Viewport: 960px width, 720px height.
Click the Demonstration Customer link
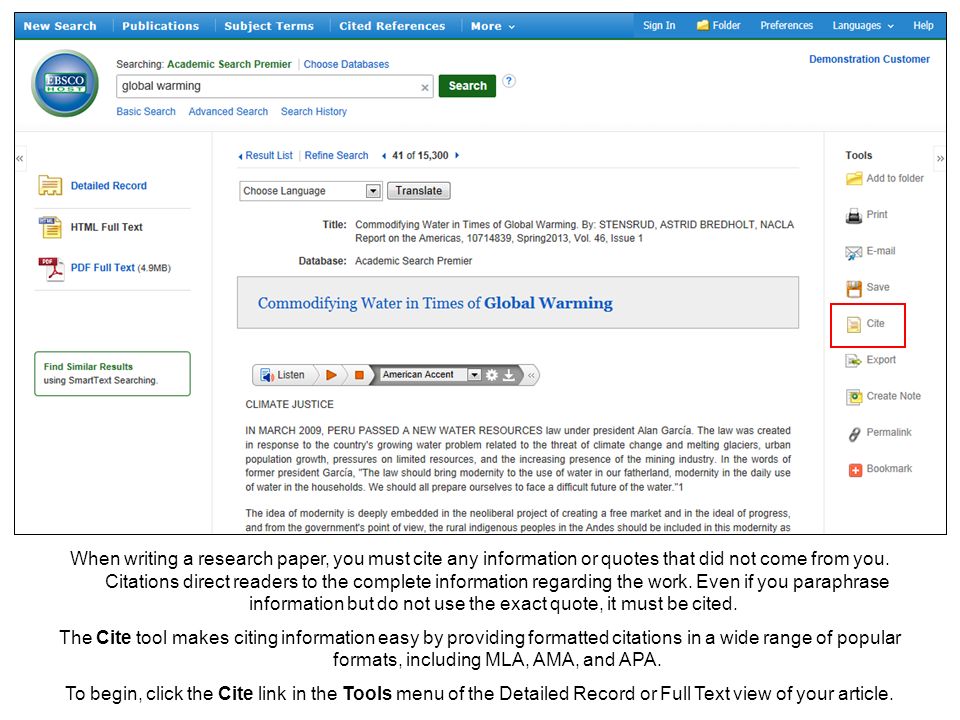869,59
